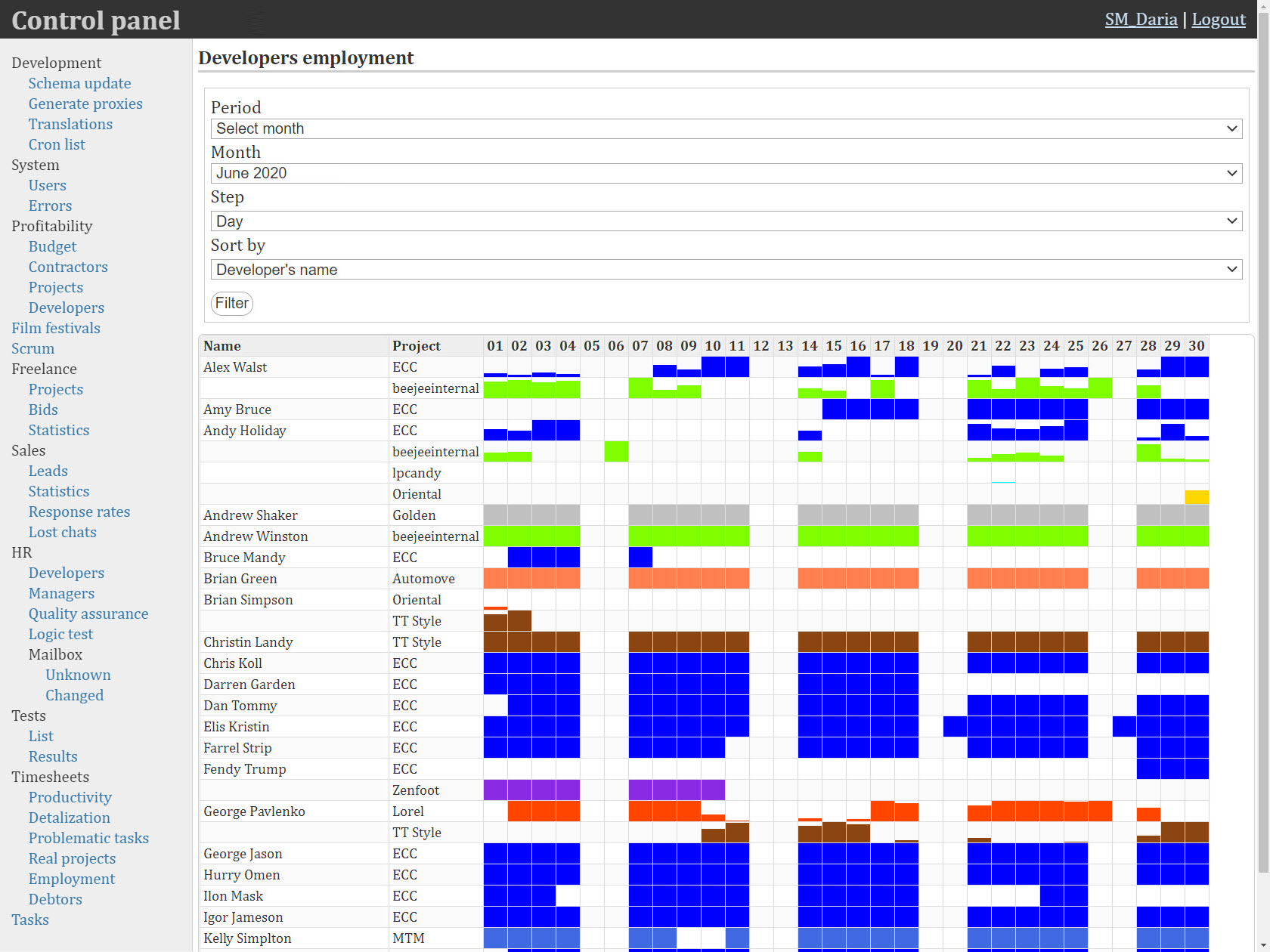Select Quality assurance under HR
The image size is (1270, 952).
[88, 614]
